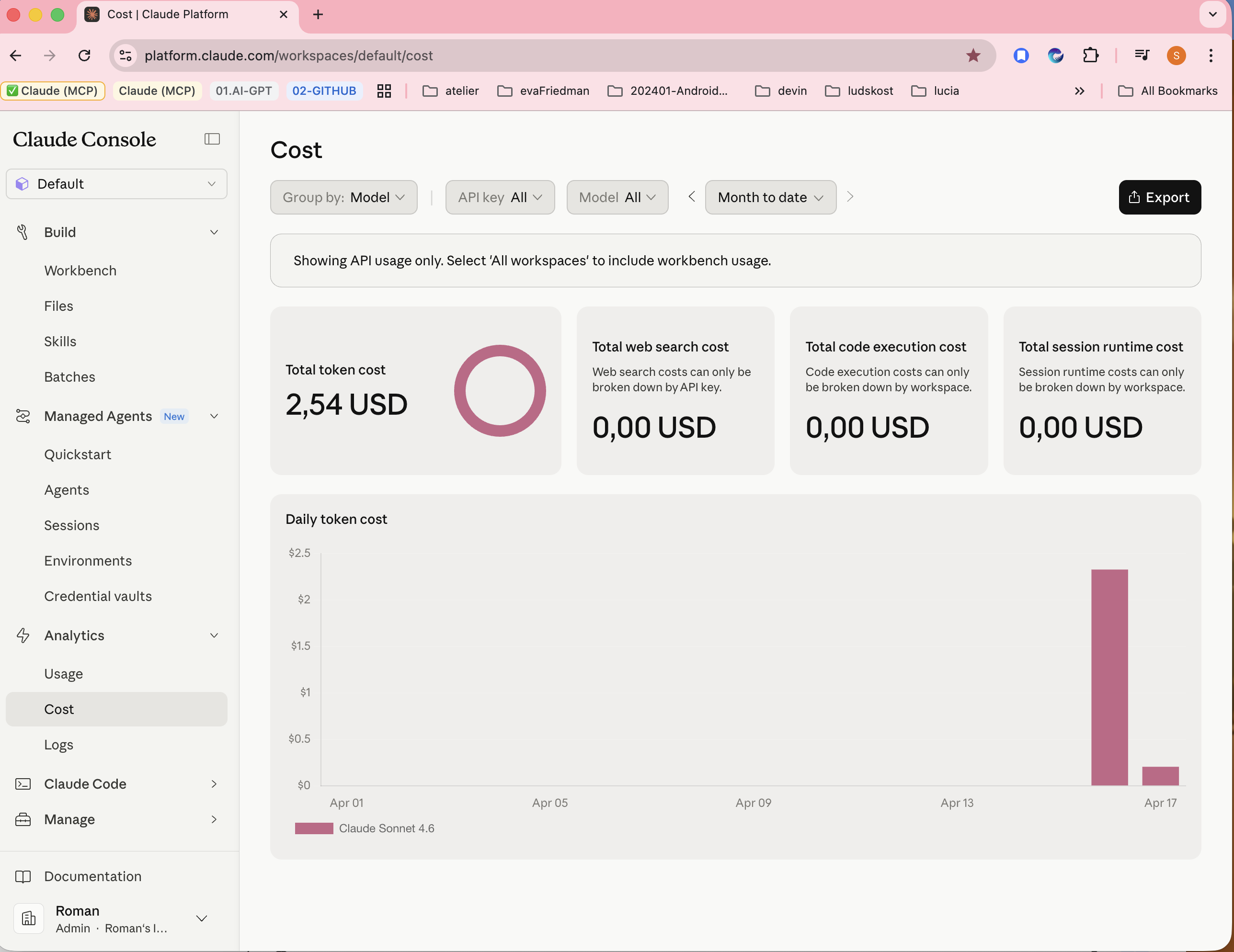Expand the Manage section
1234x952 pixels.
tap(214, 820)
